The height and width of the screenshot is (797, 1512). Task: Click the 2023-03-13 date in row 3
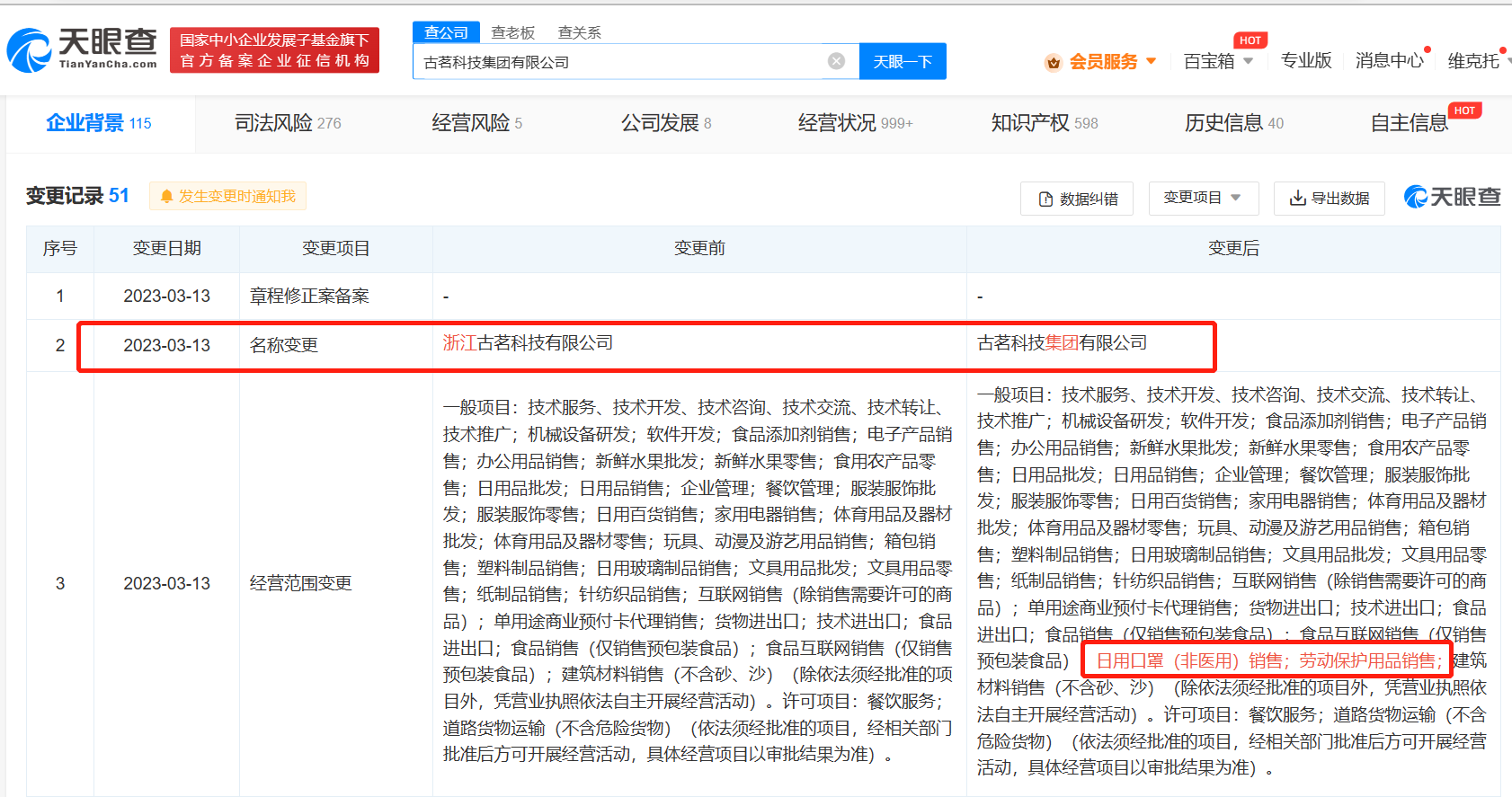point(166,583)
